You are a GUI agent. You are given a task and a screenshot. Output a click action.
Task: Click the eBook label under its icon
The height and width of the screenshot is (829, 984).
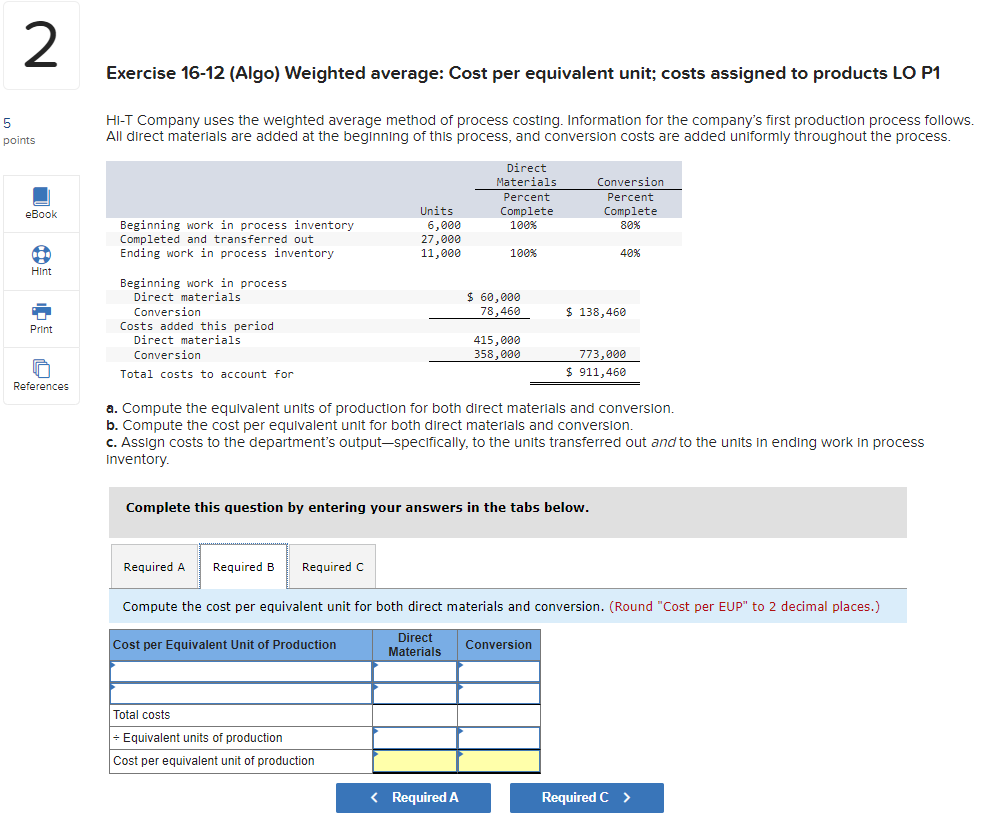pyautogui.click(x=41, y=214)
